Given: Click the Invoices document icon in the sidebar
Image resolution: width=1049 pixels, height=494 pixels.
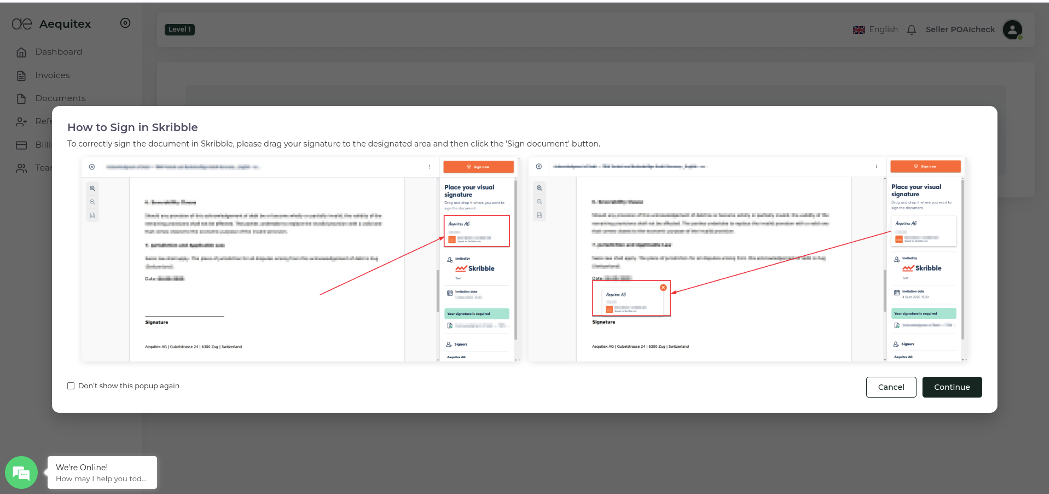Looking at the screenshot, I should tap(21, 76).
